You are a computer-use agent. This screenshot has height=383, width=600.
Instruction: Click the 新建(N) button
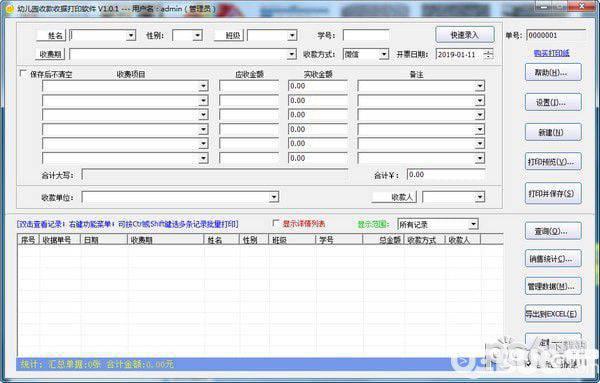pos(553,132)
